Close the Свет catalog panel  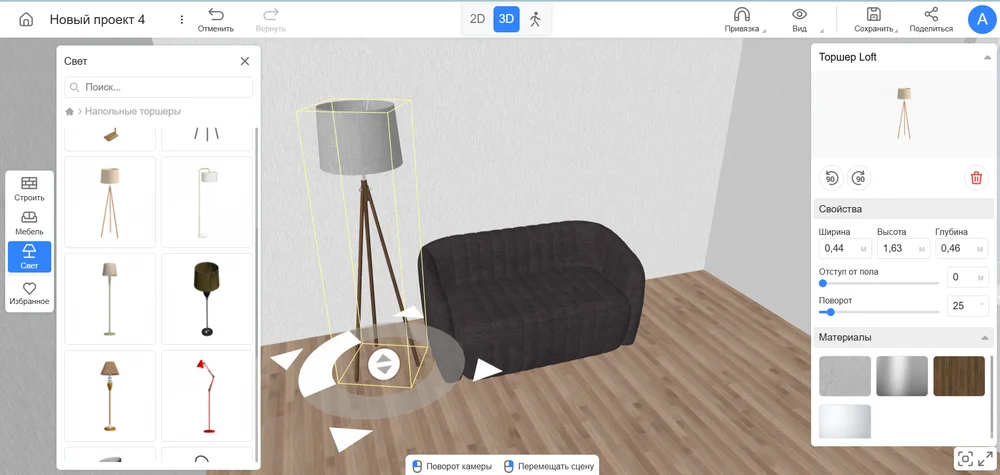pyautogui.click(x=245, y=61)
